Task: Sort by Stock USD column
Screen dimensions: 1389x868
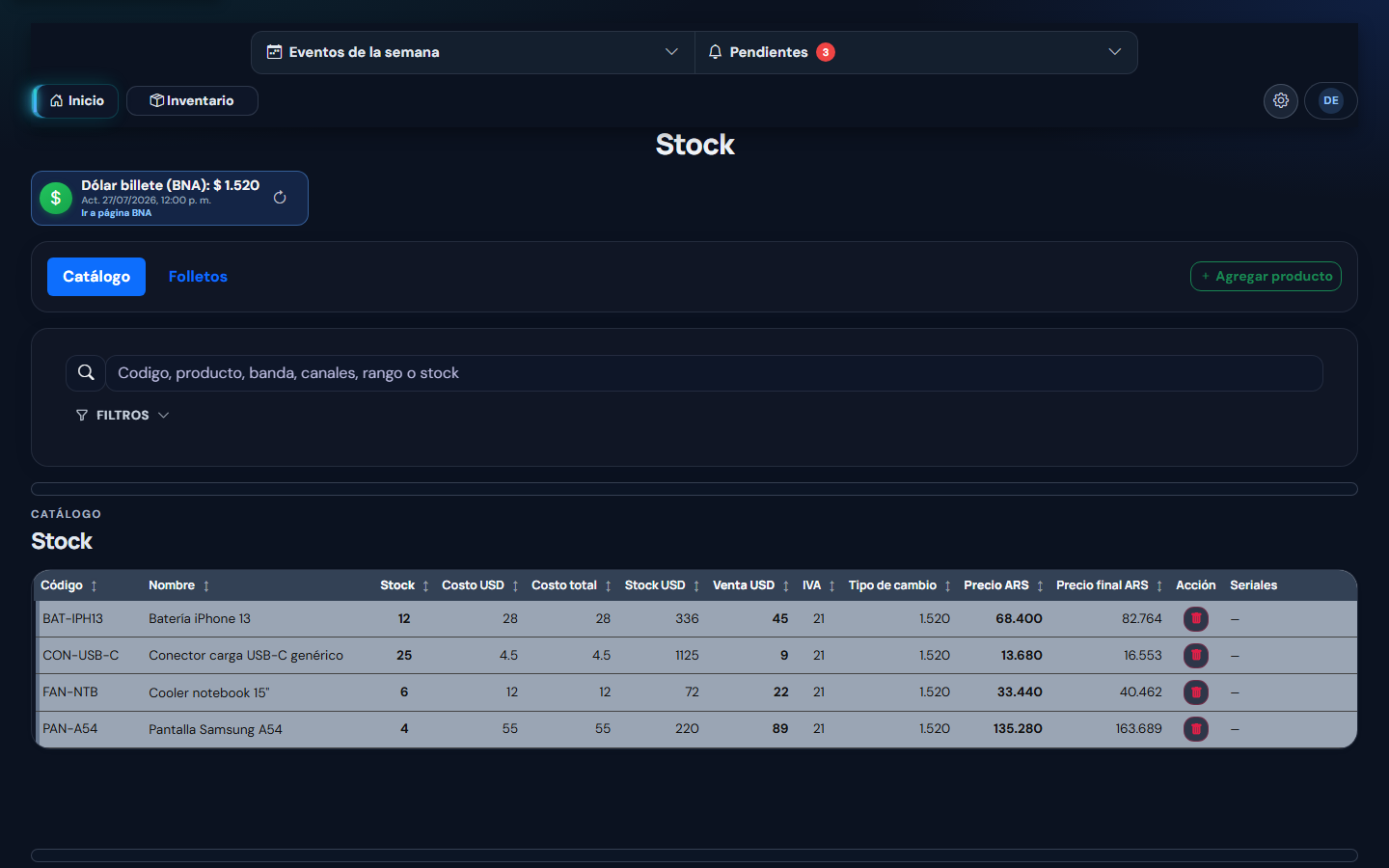Action: tap(696, 585)
